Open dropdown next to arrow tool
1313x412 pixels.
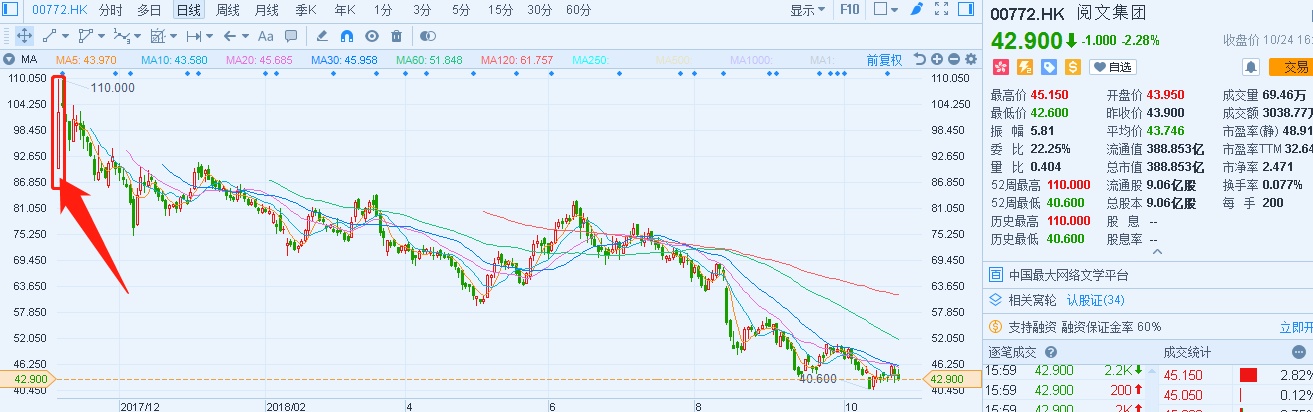pyautogui.click(x=245, y=36)
